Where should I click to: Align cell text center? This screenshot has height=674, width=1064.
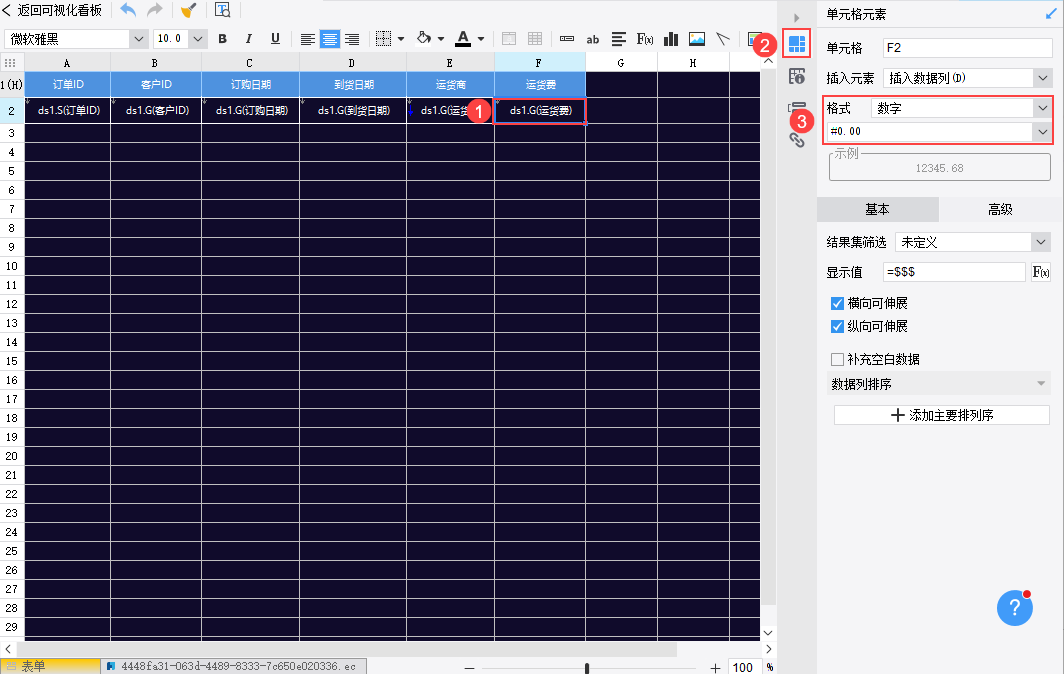coord(330,39)
